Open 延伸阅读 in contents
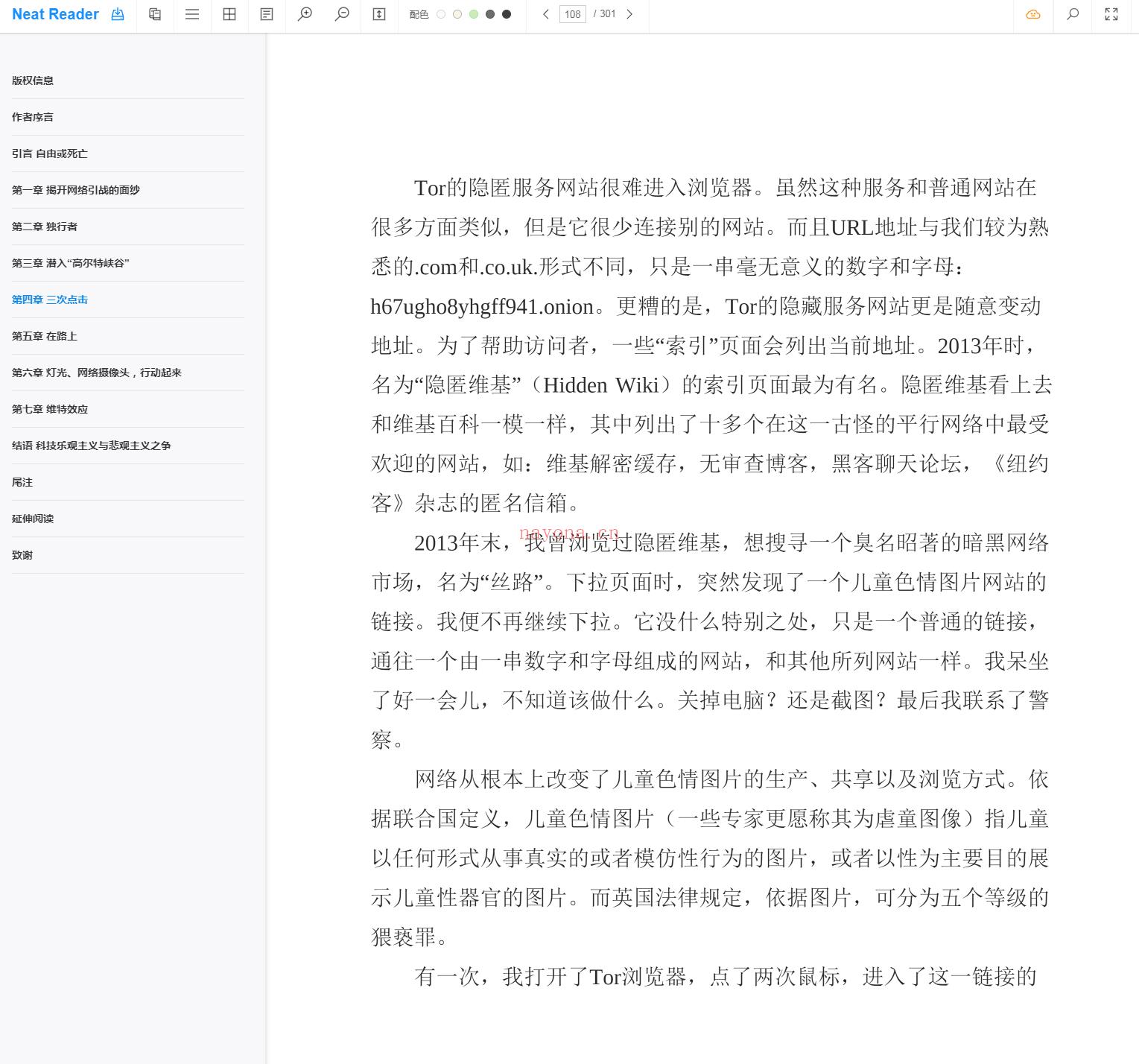This screenshot has height=1064, width=1139. pos(33,519)
